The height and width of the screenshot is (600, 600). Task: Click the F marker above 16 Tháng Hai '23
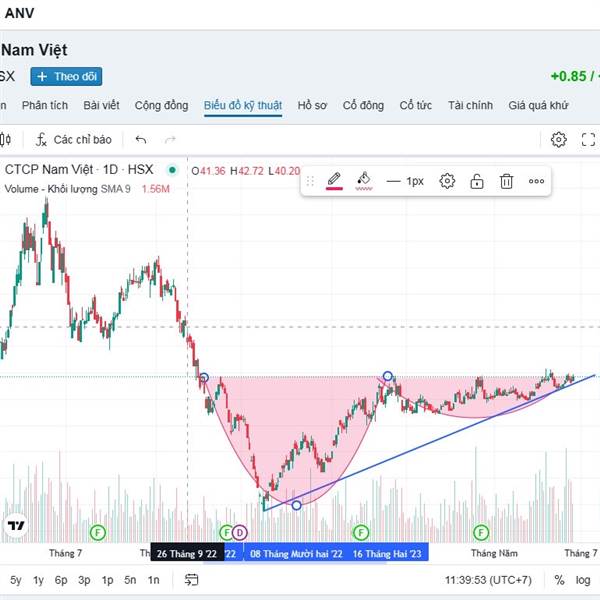[360, 532]
